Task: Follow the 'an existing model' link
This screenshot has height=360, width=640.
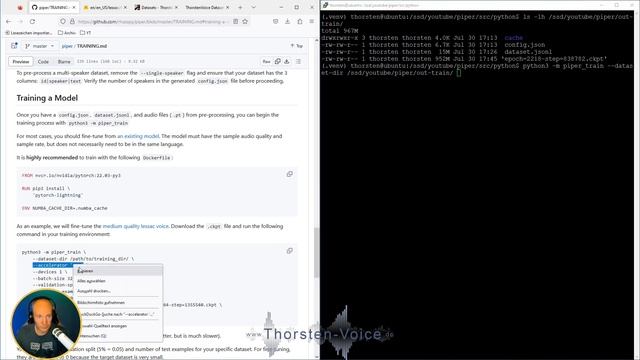Action: [x=138, y=136]
